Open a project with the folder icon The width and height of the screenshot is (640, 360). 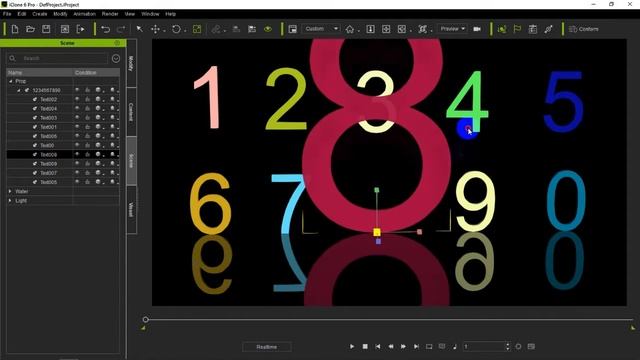pos(30,29)
